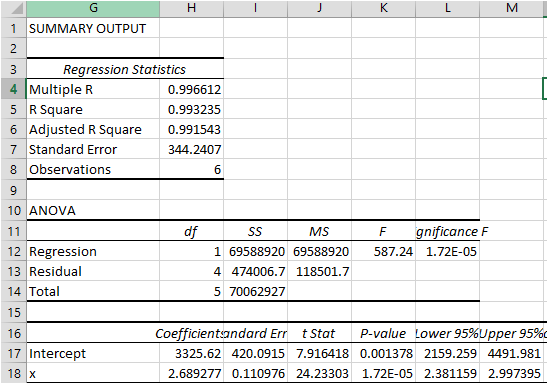The image size is (548, 384).
Task: Click the ANOVA cell
Action: point(93,210)
